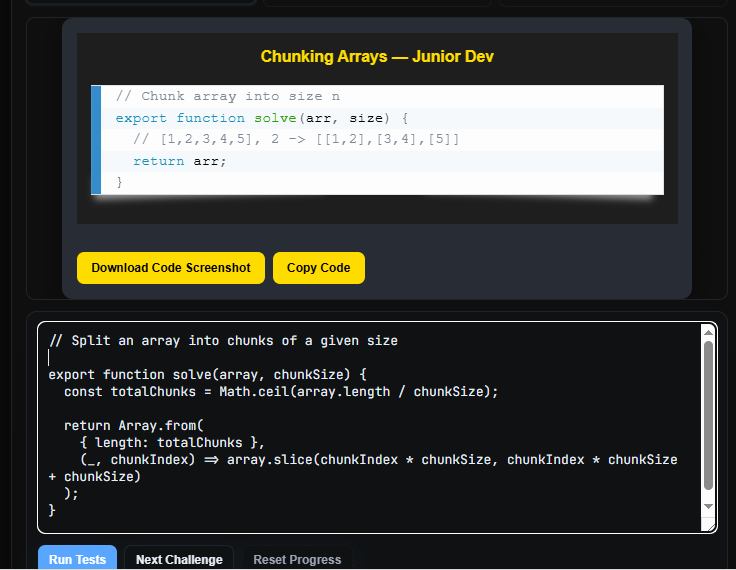Image resolution: width=736 pixels, height=570 pixels.
Task: Click the 'Chunking Arrays — Junior Dev' heading
Action: (x=377, y=56)
